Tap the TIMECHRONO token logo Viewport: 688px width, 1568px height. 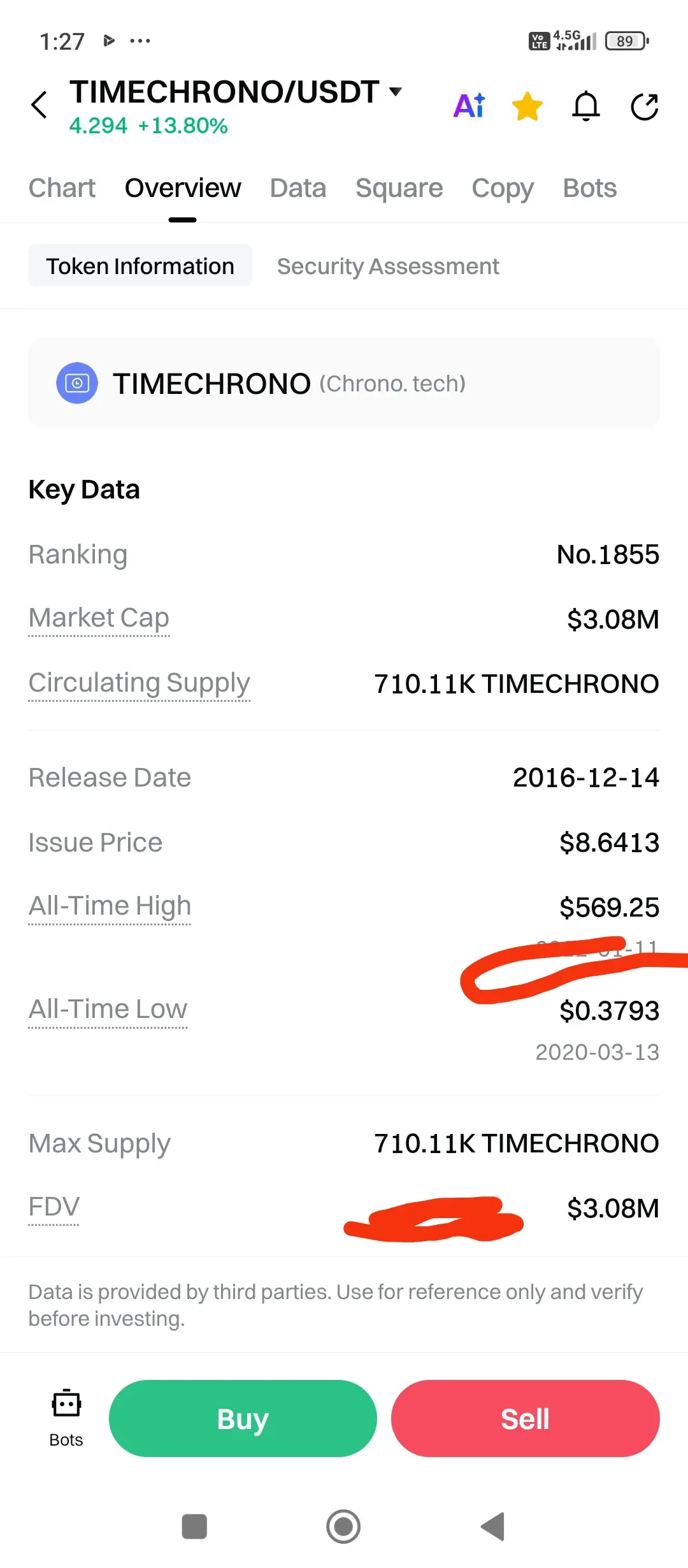tap(77, 383)
